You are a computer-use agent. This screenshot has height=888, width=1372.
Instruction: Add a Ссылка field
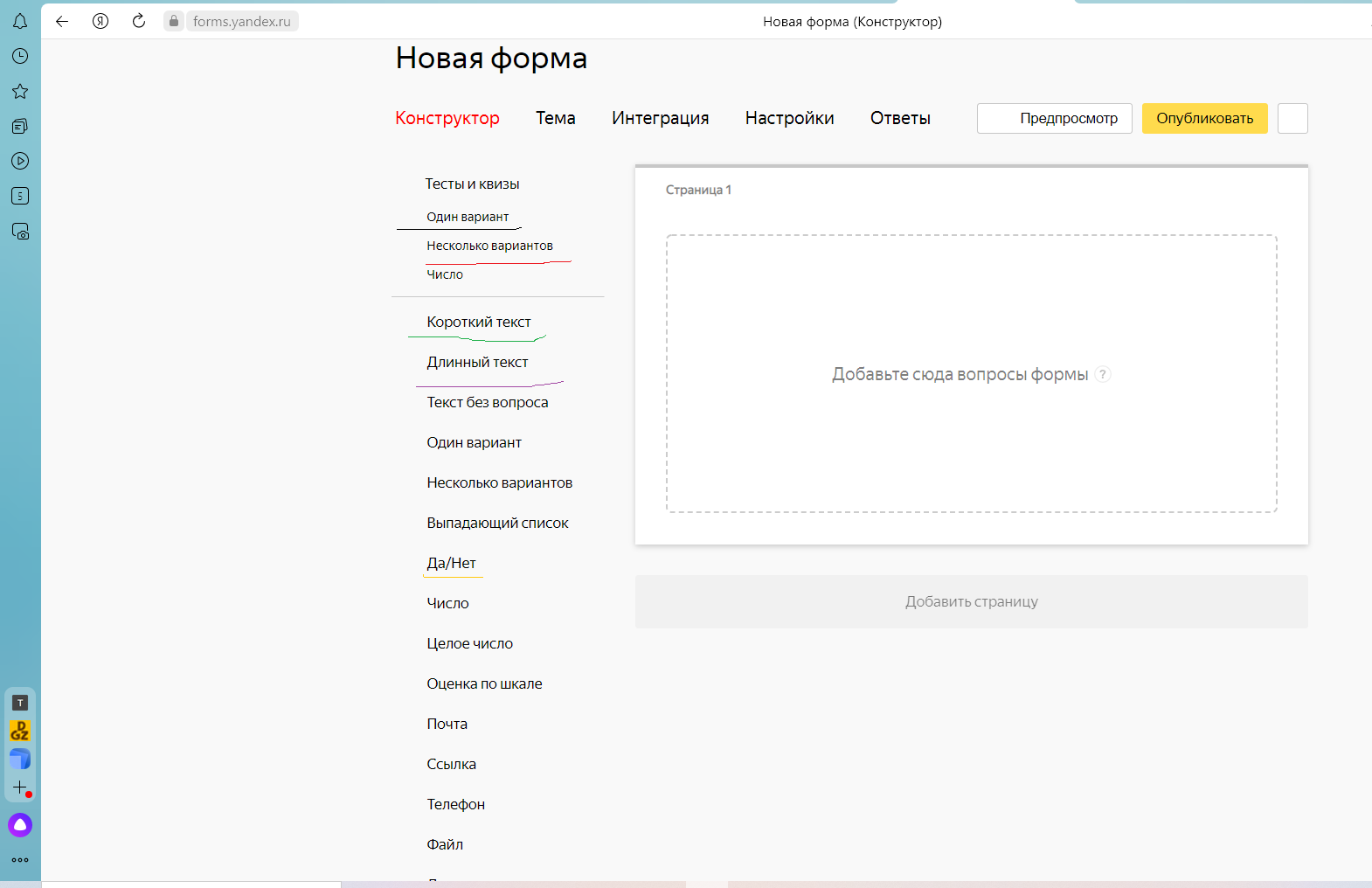pos(451,764)
